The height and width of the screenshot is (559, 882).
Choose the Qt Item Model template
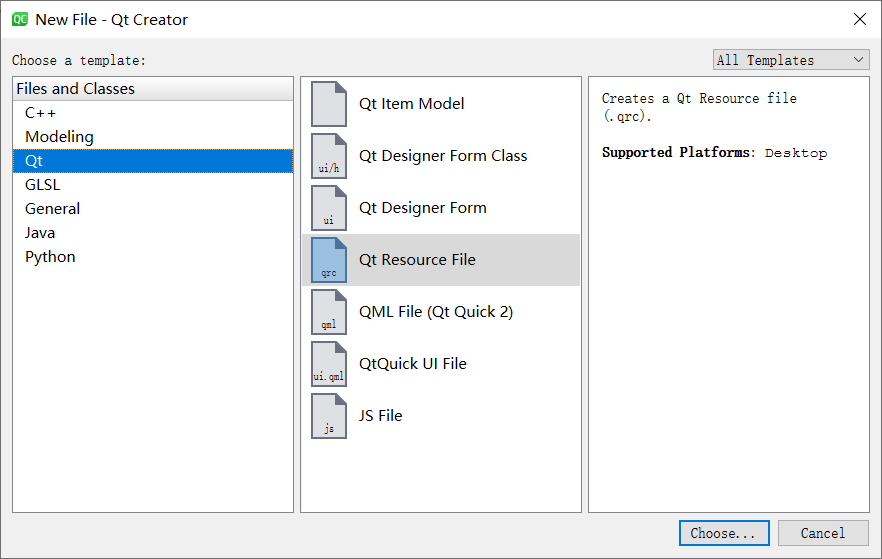coord(441,104)
